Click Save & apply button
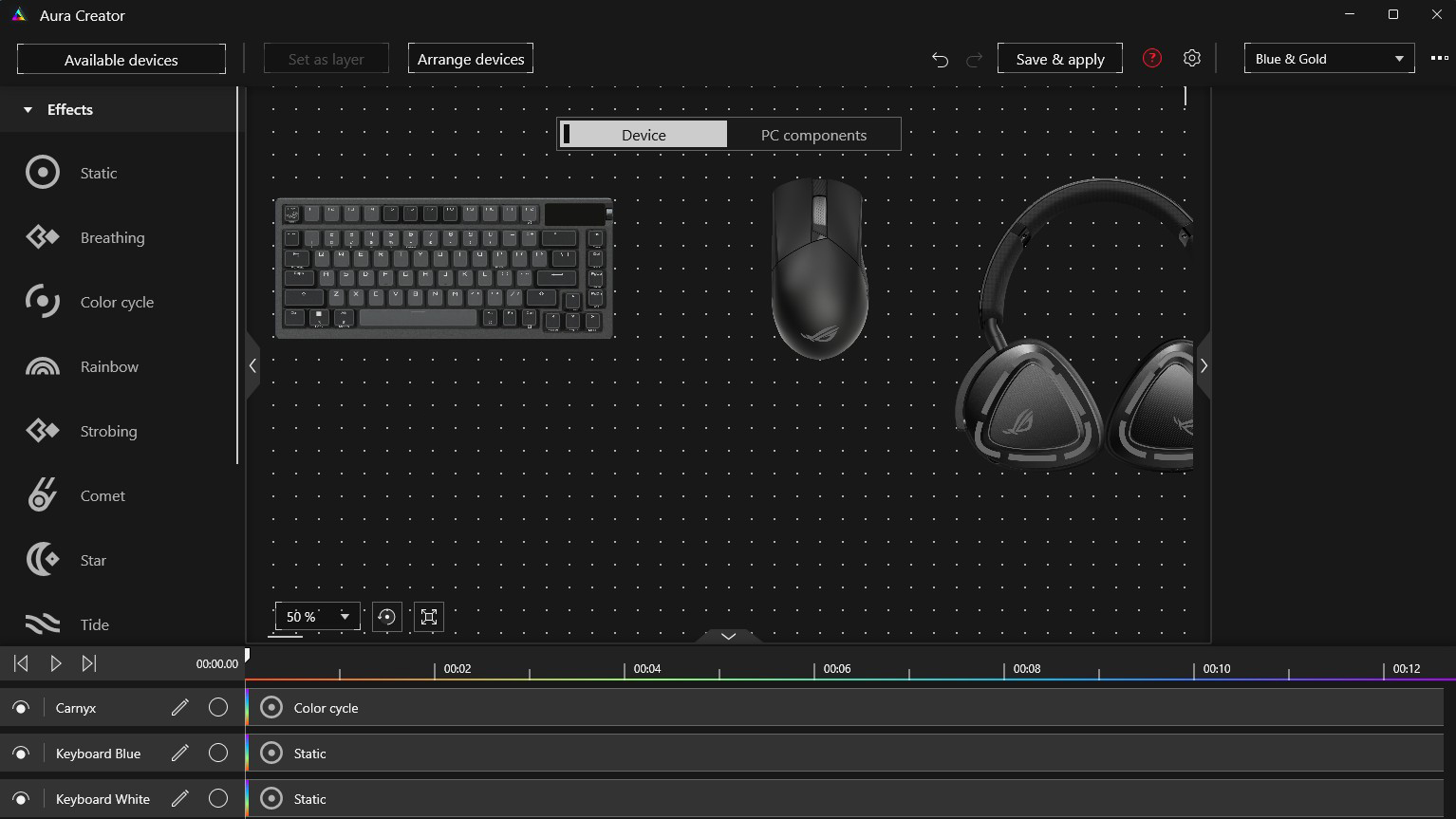This screenshot has height=819, width=1456. 1060,58
